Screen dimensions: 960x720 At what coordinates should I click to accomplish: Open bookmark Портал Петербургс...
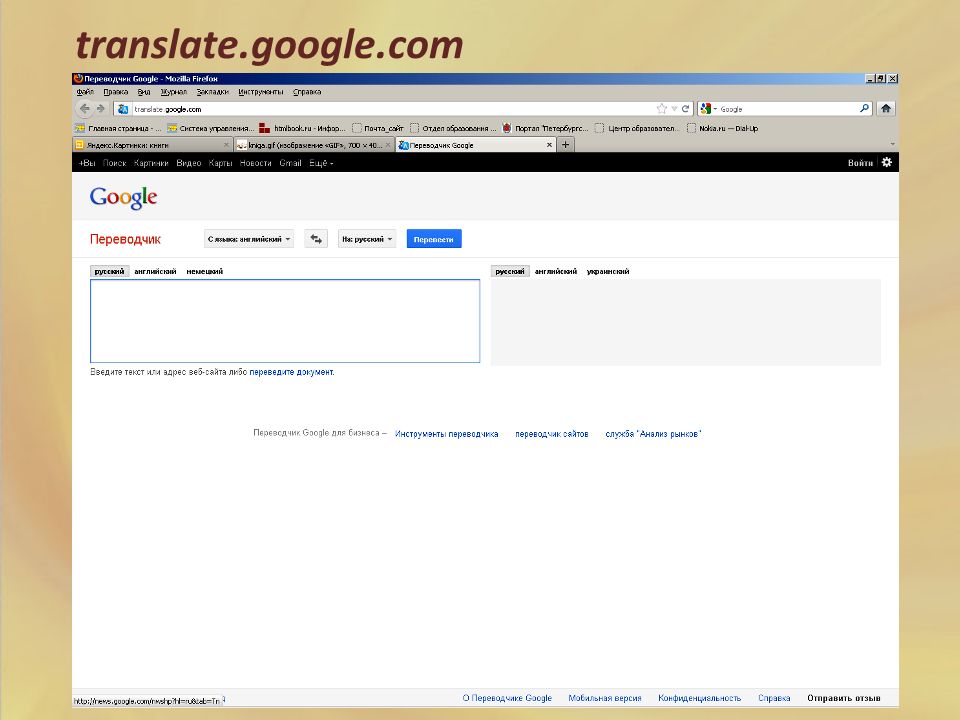(x=545, y=129)
